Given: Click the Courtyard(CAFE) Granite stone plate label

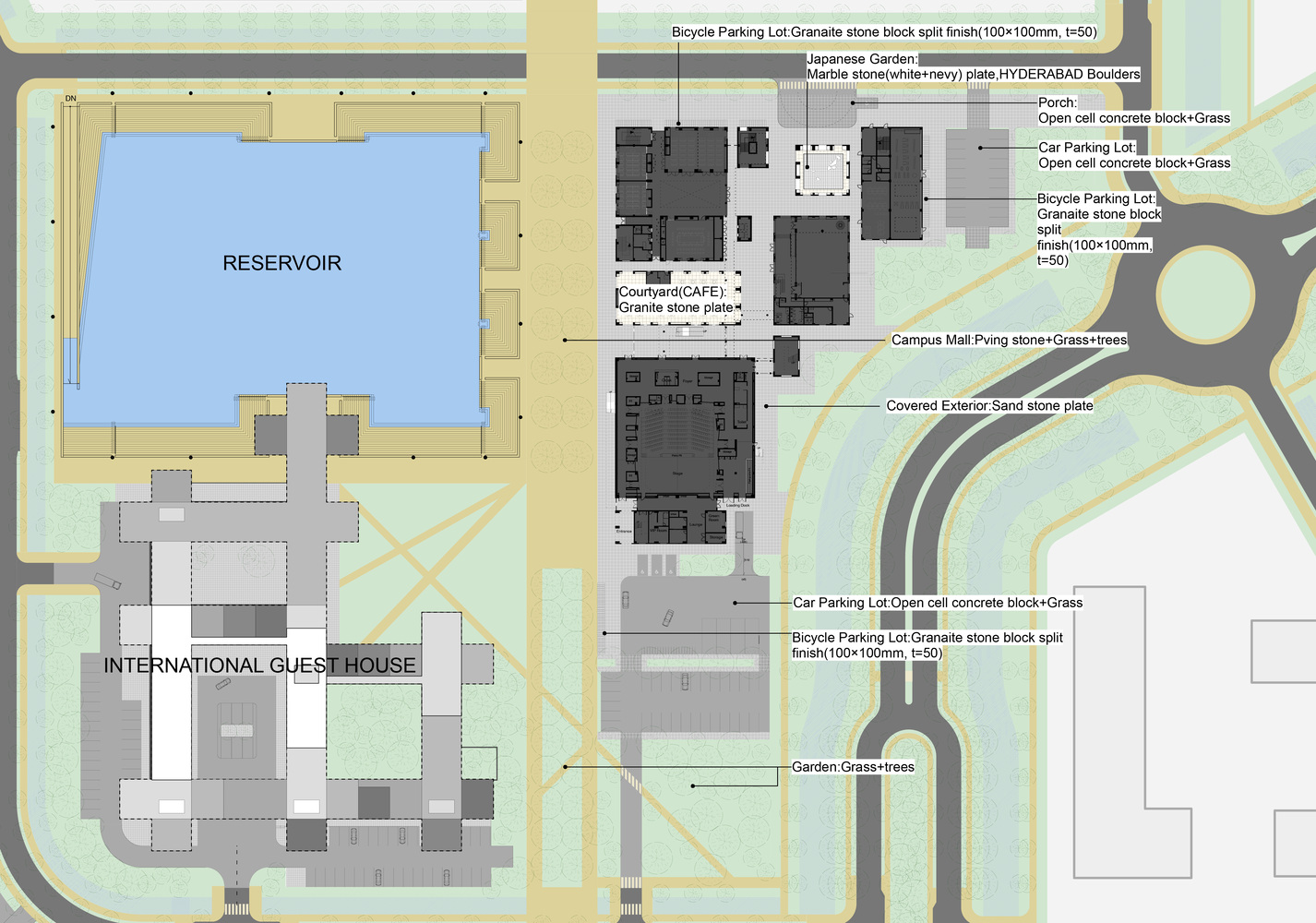Looking at the screenshot, I should click(x=676, y=300).
